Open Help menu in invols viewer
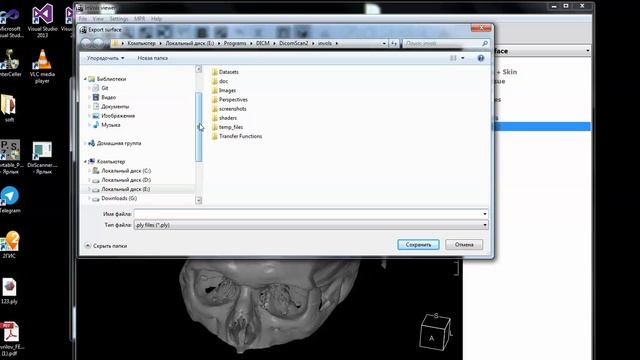640x360 pixels. 156,19
